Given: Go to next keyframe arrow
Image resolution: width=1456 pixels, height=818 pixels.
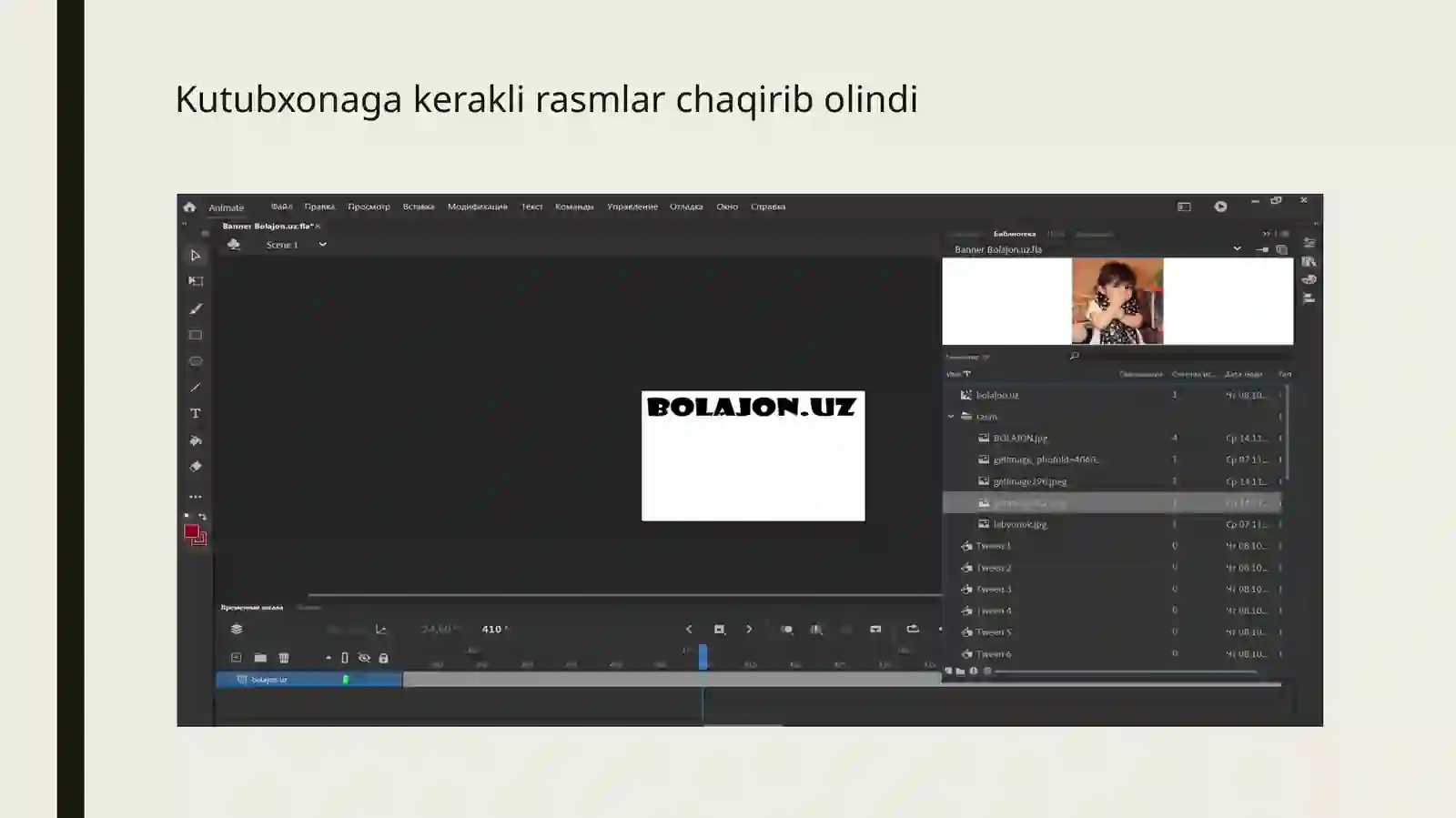Looking at the screenshot, I should pyautogui.click(x=749, y=629).
